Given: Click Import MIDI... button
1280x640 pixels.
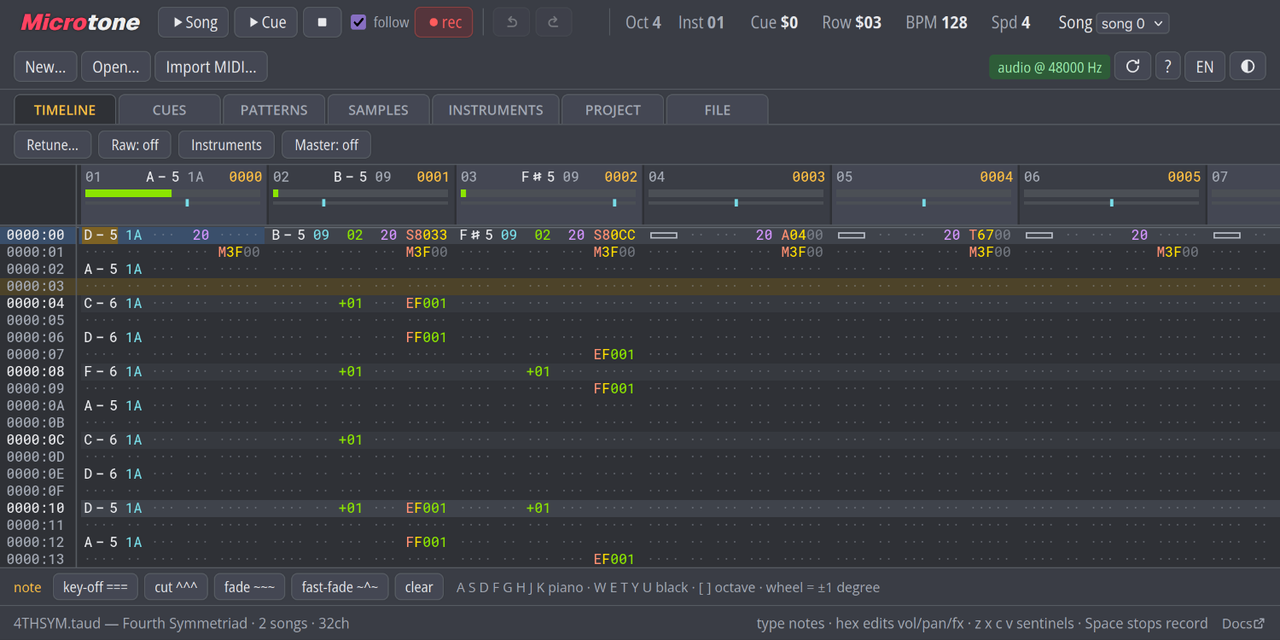Looking at the screenshot, I should pos(211,67).
